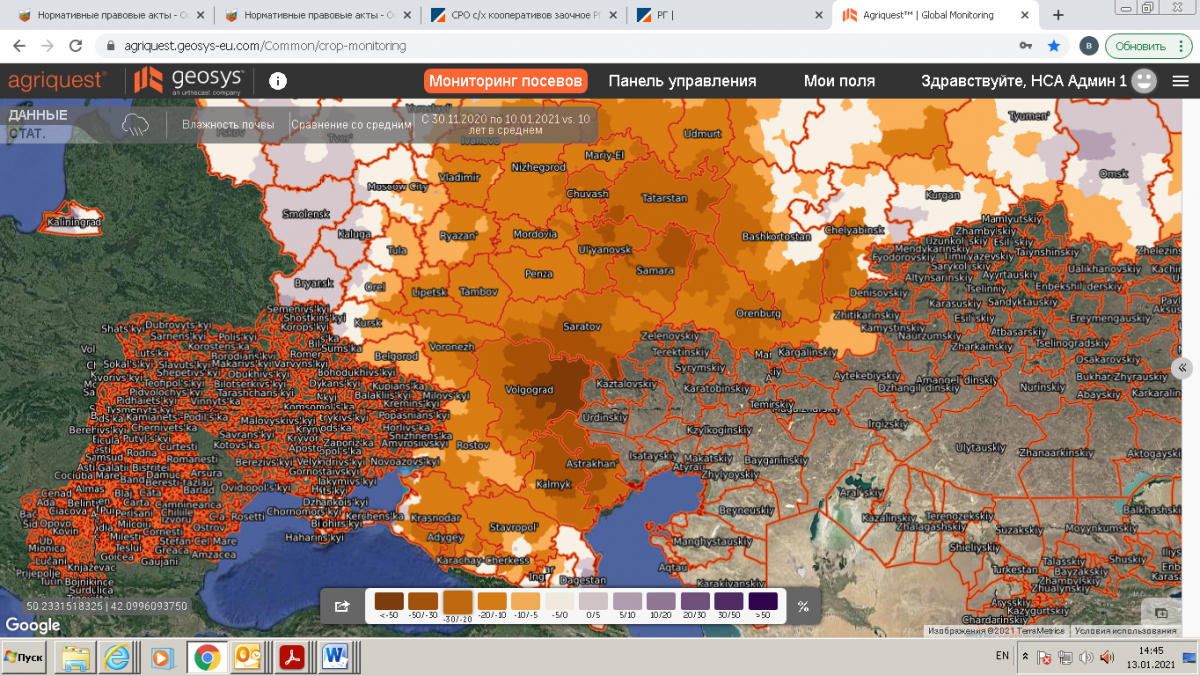Click the Saratov region label on the map
The image size is (1200, 676).
coord(581,327)
